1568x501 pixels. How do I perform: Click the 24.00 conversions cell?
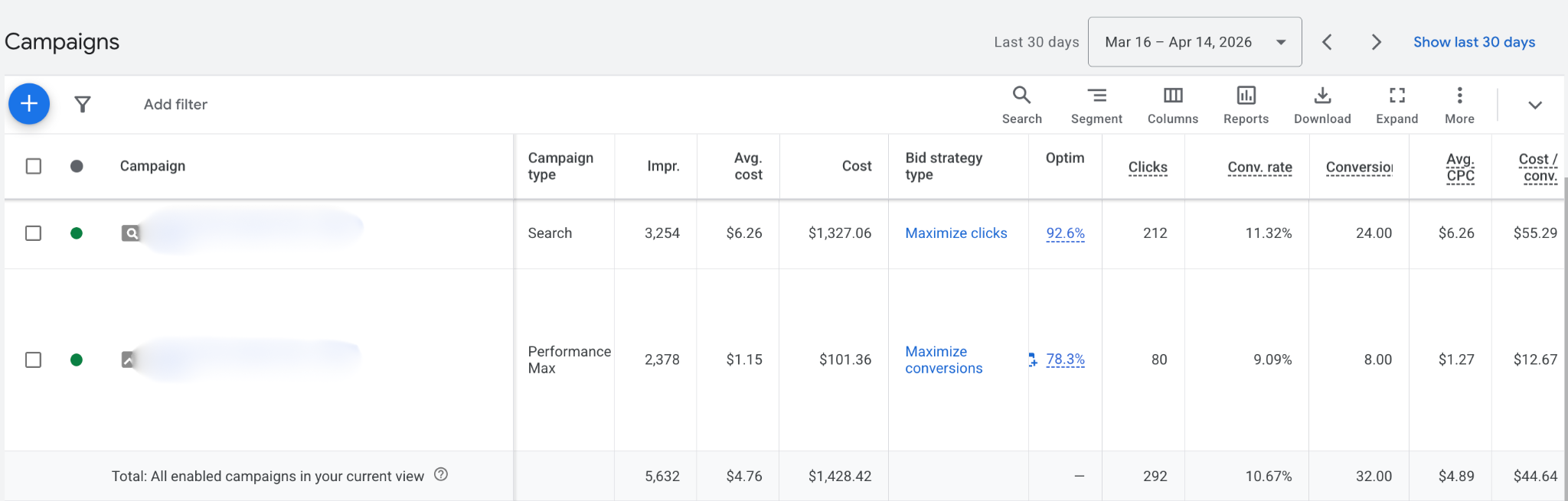[x=1374, y=233]
